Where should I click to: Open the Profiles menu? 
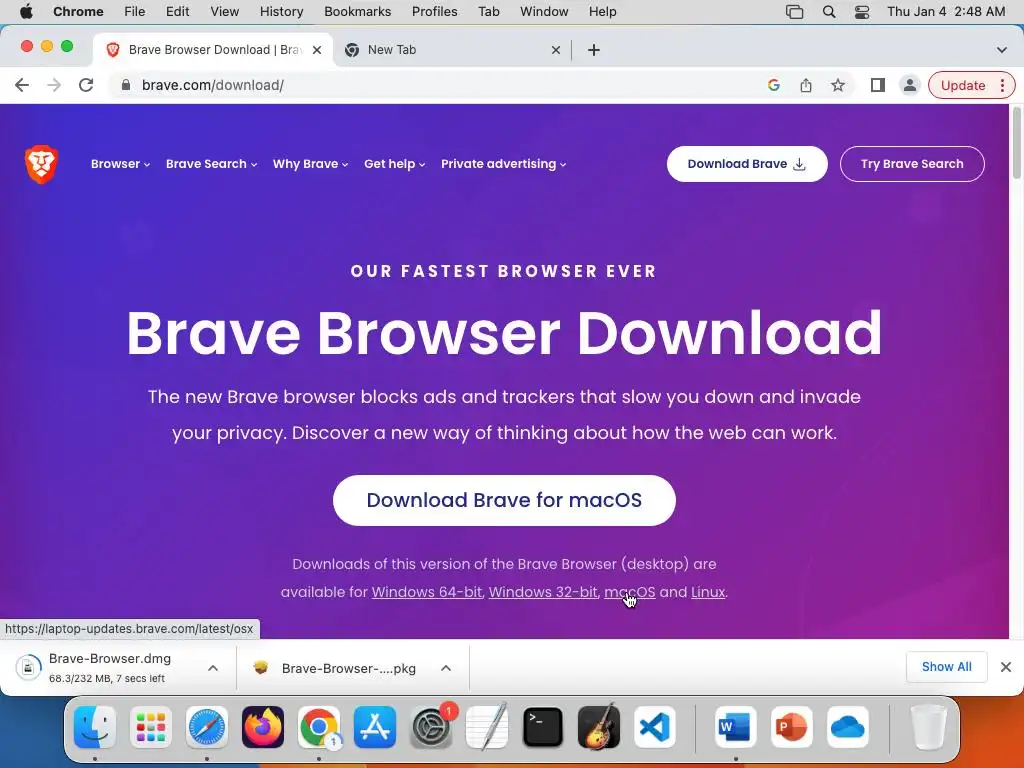tap(434, 12)
